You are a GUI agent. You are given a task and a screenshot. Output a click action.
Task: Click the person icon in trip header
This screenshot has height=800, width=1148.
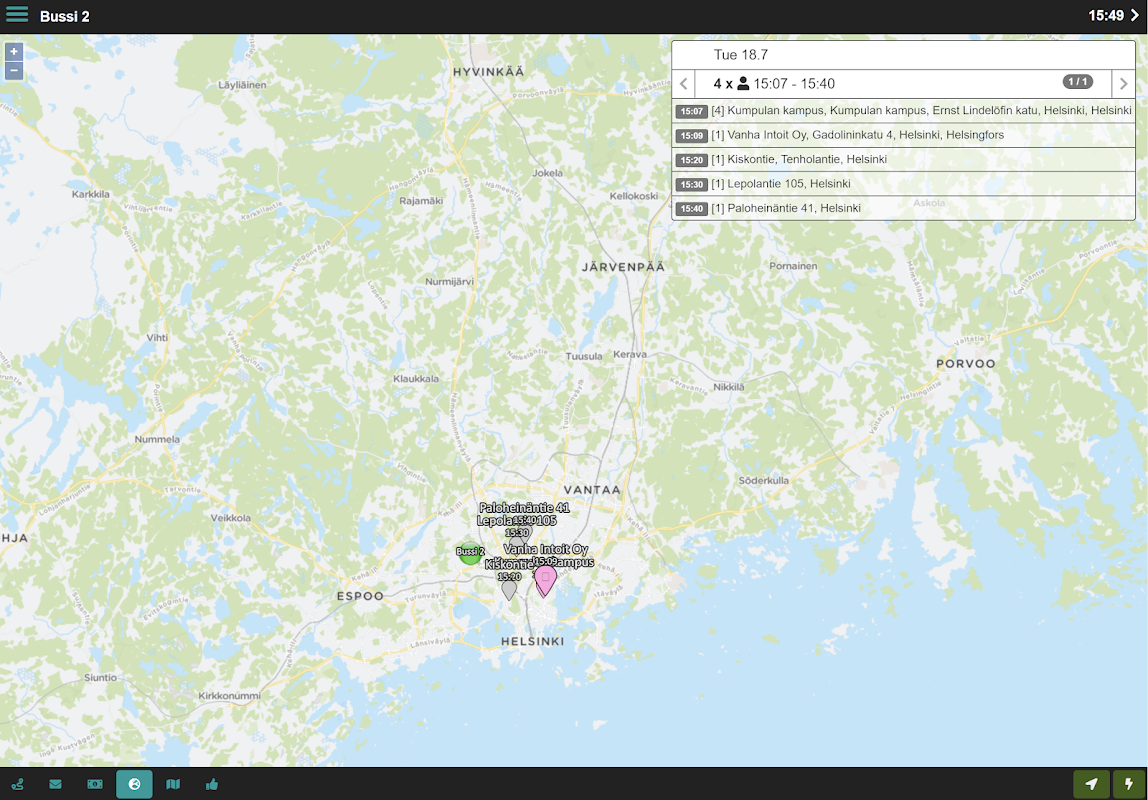point(743,83)
